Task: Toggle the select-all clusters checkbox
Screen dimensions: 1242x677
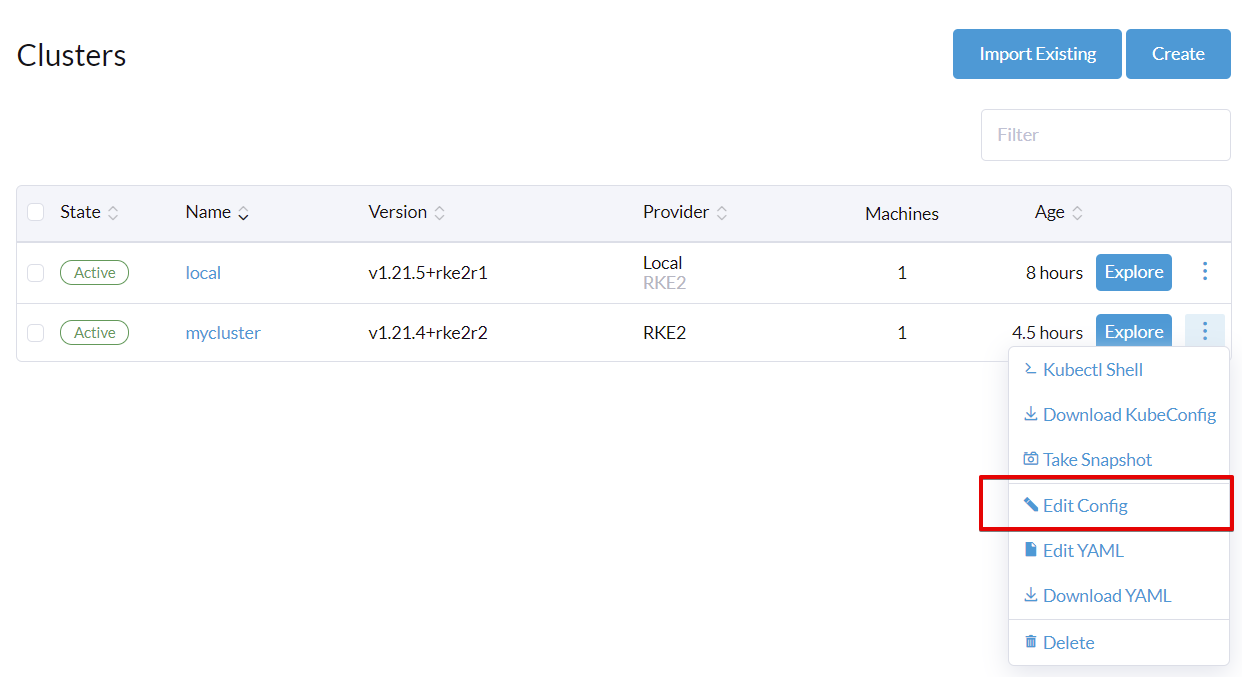Action: click(x=36, y=212)
